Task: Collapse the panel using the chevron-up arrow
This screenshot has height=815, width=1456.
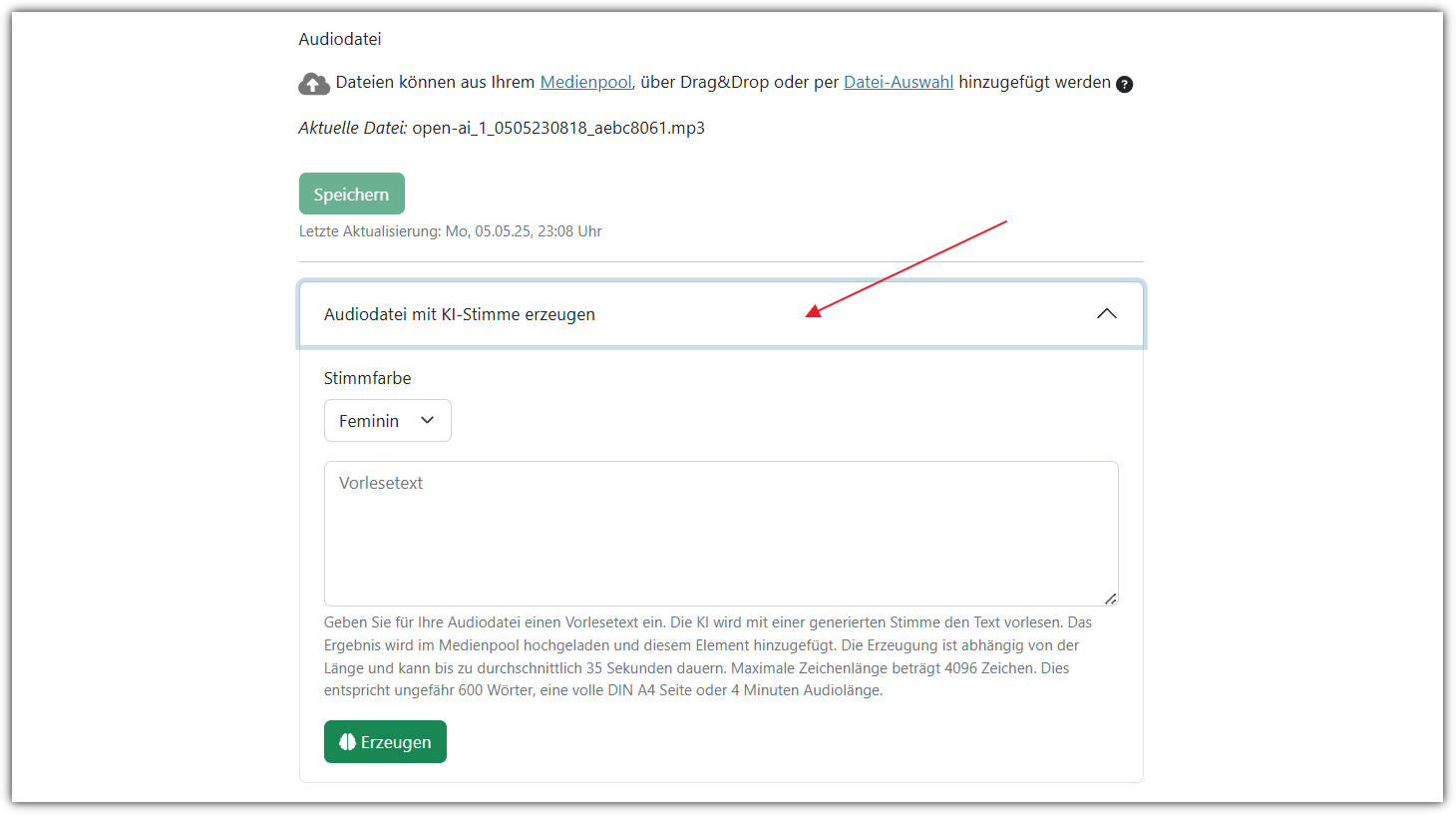Action: tap(1106, 313)
